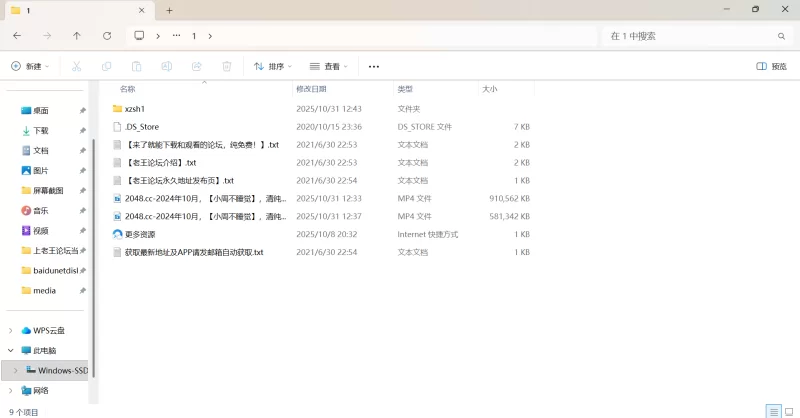Screen dimensions: 800x418
Task: Open the Sort dropdown menu
Action: click(x=273, y=66)
